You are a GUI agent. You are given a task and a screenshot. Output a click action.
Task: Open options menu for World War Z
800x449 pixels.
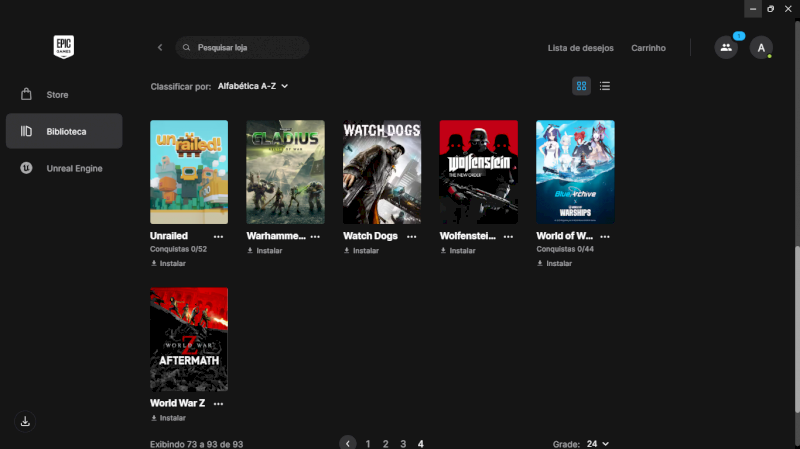[x=218, y=404]
